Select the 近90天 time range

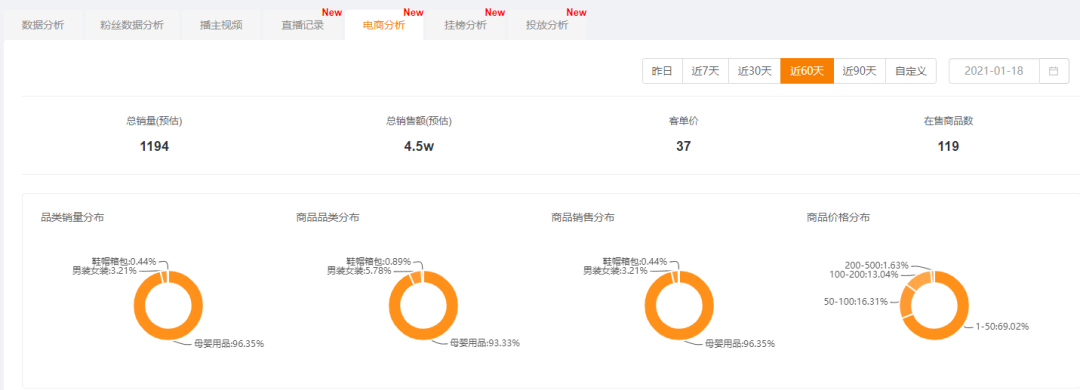(859, 71)
